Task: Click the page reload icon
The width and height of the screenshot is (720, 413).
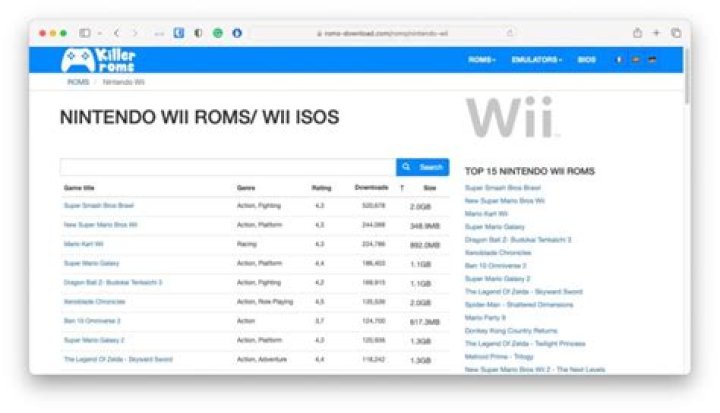Action: point(510,33)
